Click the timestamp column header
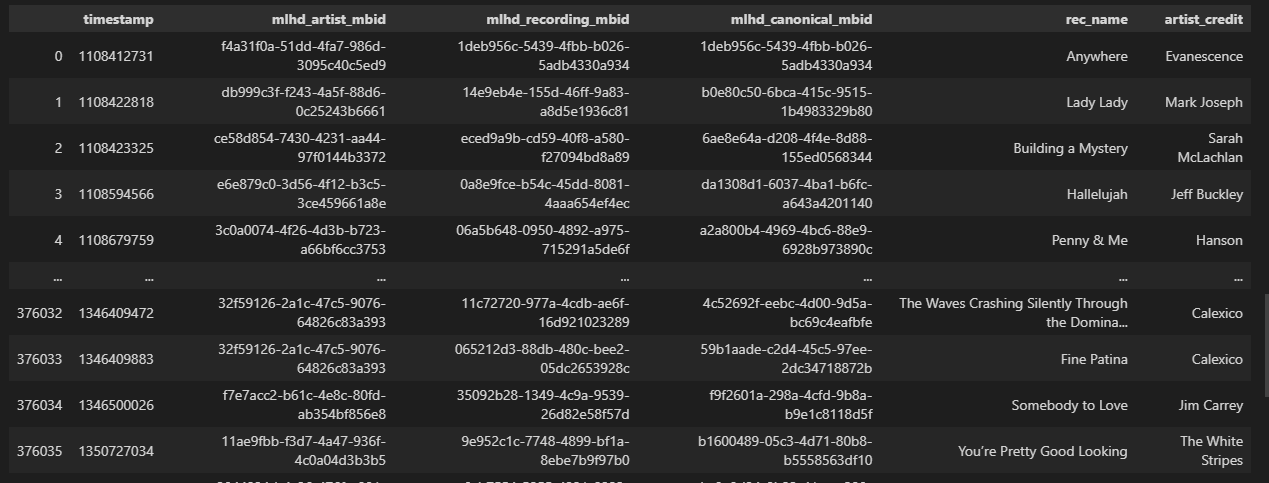The image size is (1269, 483). click(x=118, y=19)
